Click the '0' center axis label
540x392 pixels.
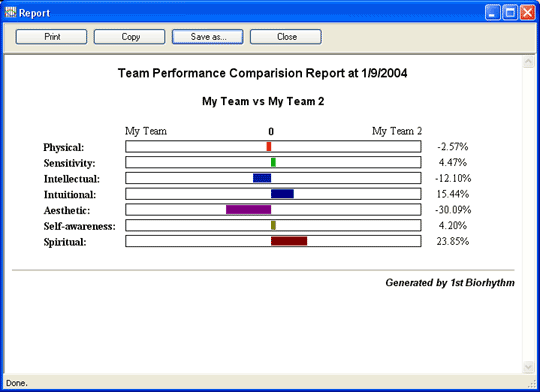click(271, 132)
